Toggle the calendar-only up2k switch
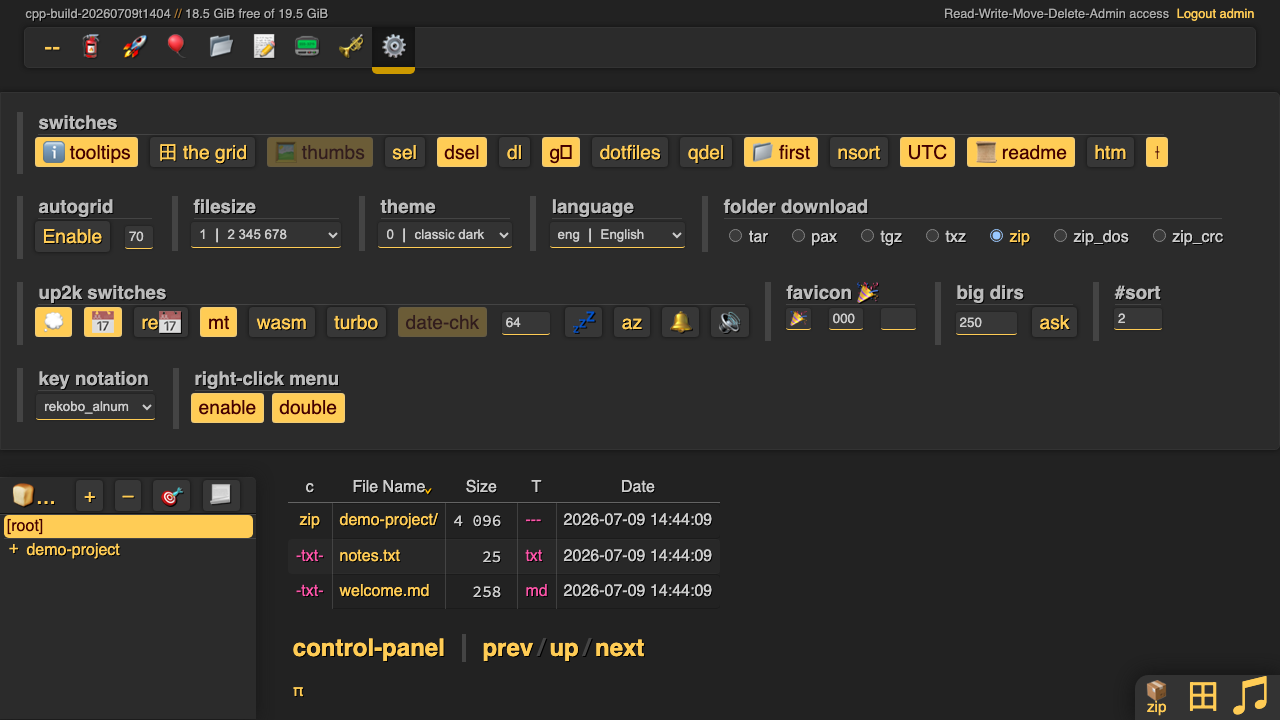 tap(103, 322)
